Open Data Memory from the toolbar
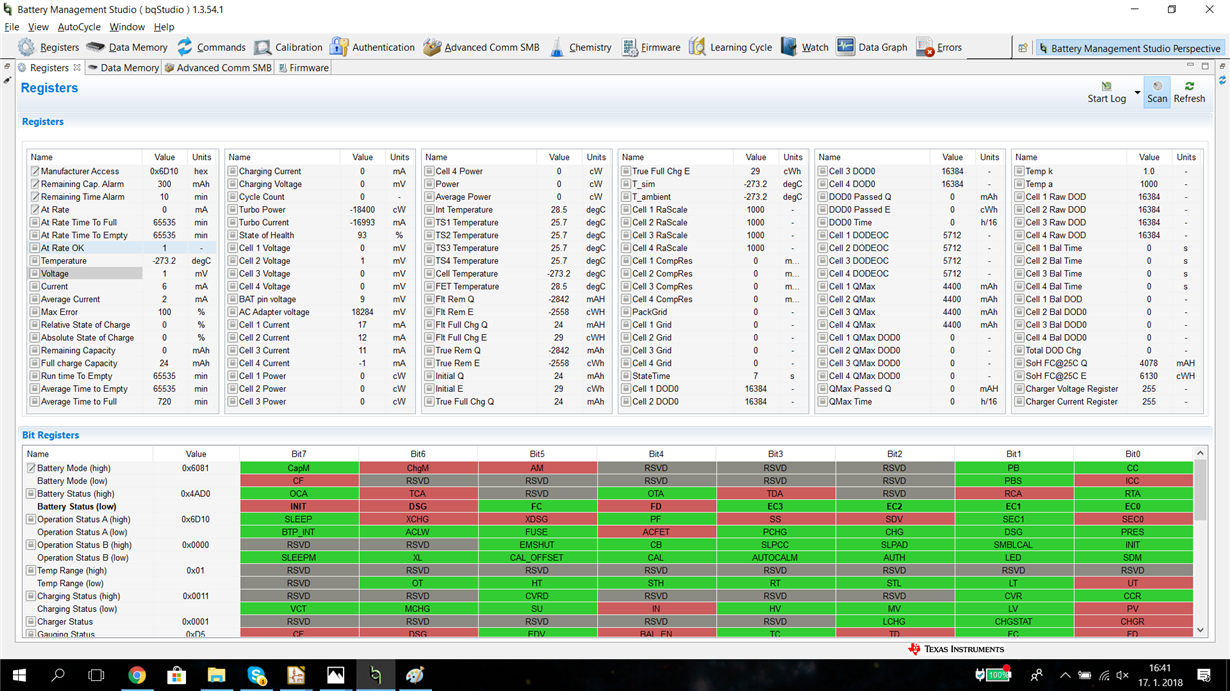This screenshot has width=1230, height=691. click(127, 47)
